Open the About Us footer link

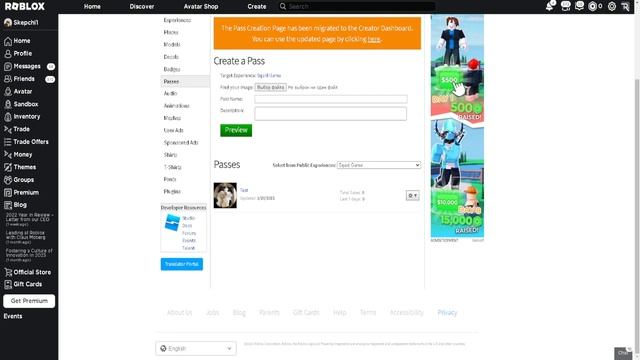[x=179, y=312]
